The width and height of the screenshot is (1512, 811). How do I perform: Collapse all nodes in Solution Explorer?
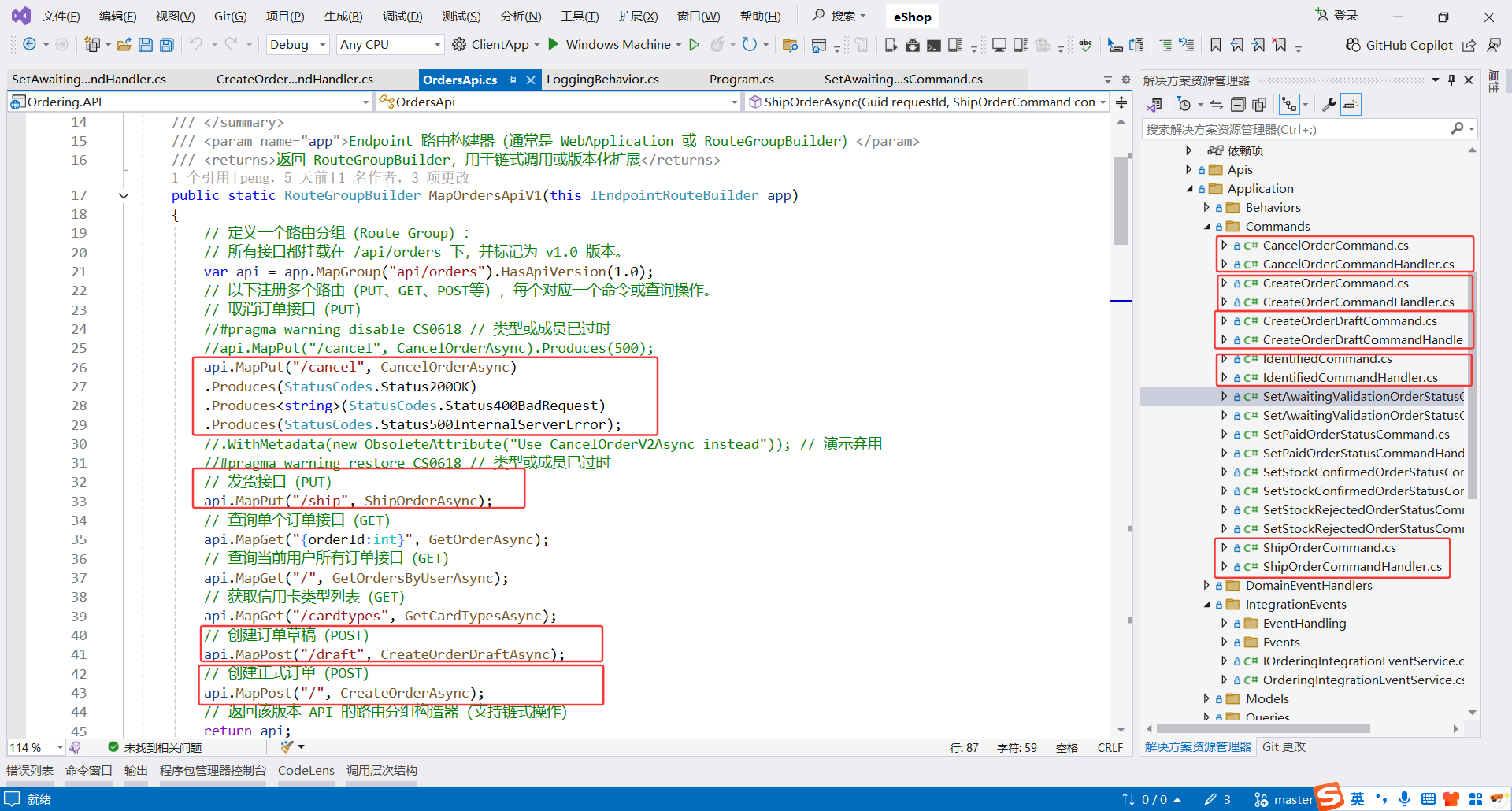click(x=1238, y=104)
